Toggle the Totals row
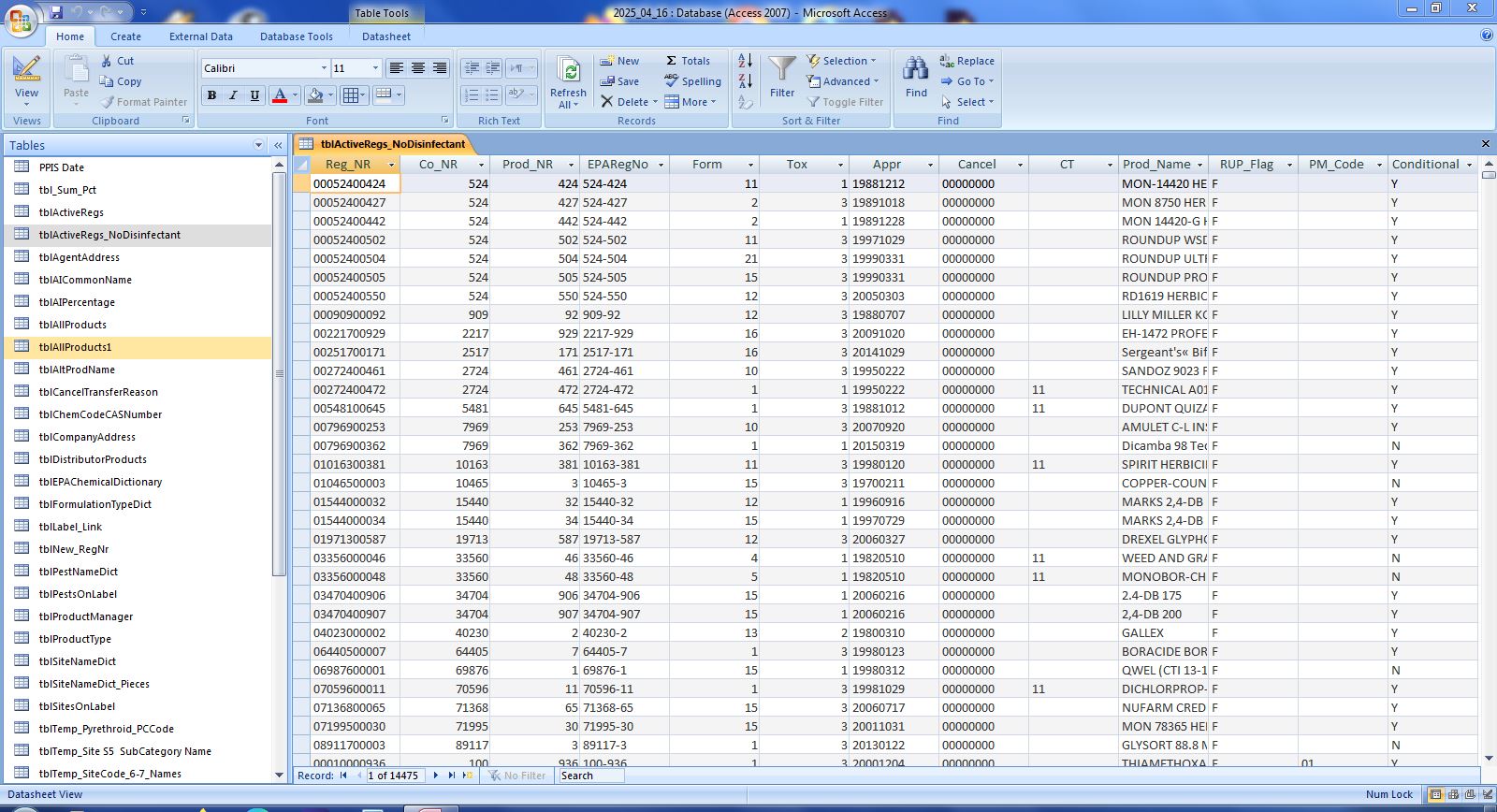 [688, 61]
